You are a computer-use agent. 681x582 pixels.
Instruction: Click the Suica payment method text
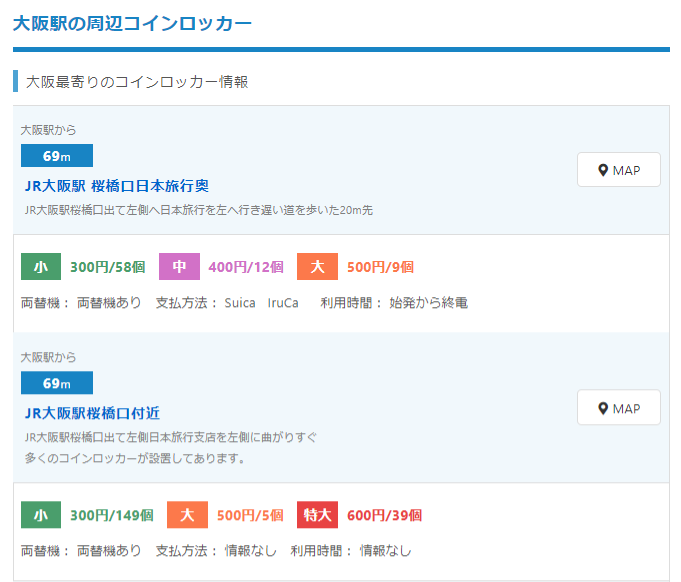pyautogui.click(x=240, y=303)
